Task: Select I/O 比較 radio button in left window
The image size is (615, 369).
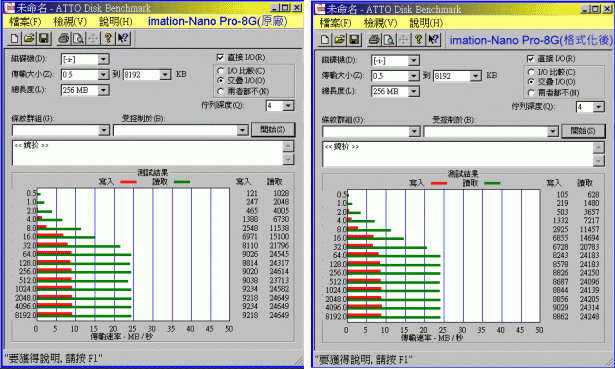Action: click(220, 71)
